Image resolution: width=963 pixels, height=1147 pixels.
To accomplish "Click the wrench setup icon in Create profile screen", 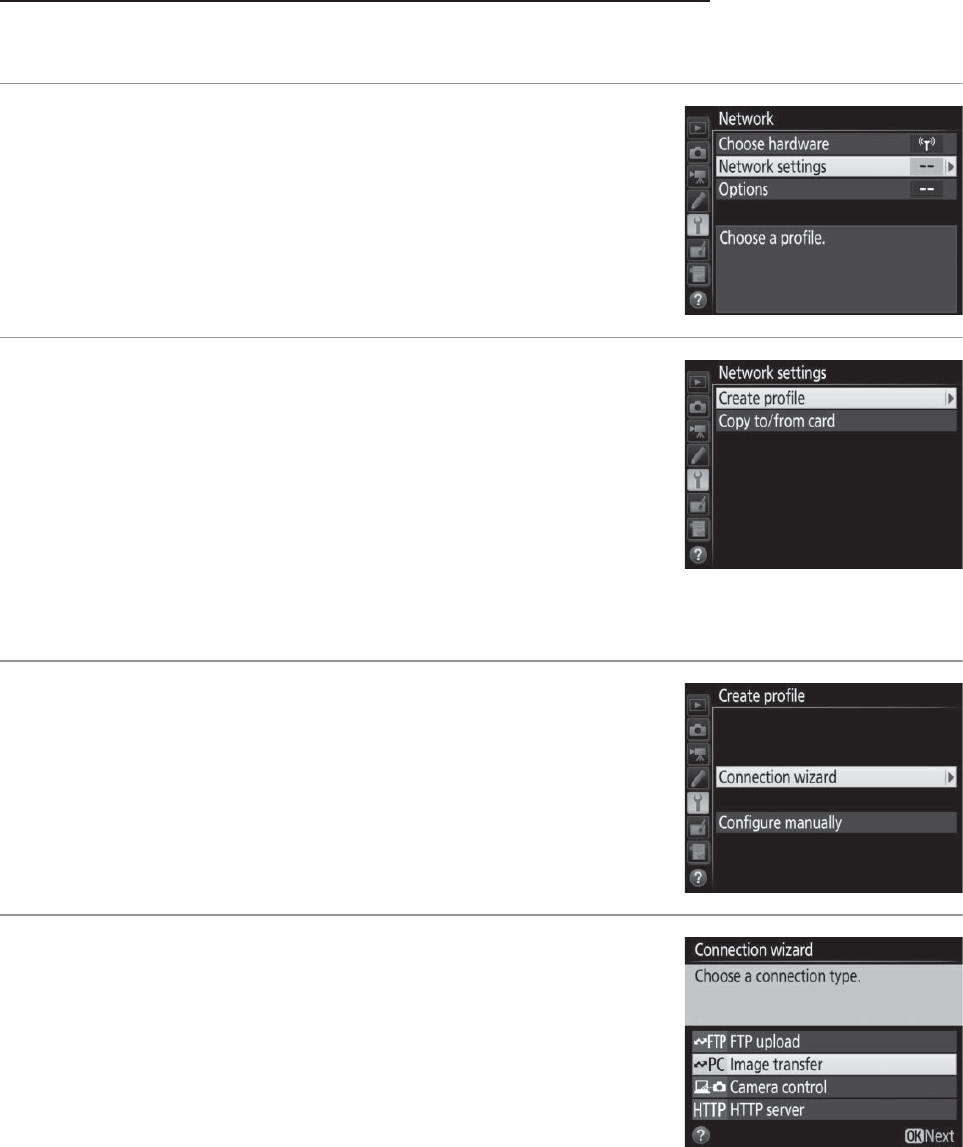I will click(697, 802).
